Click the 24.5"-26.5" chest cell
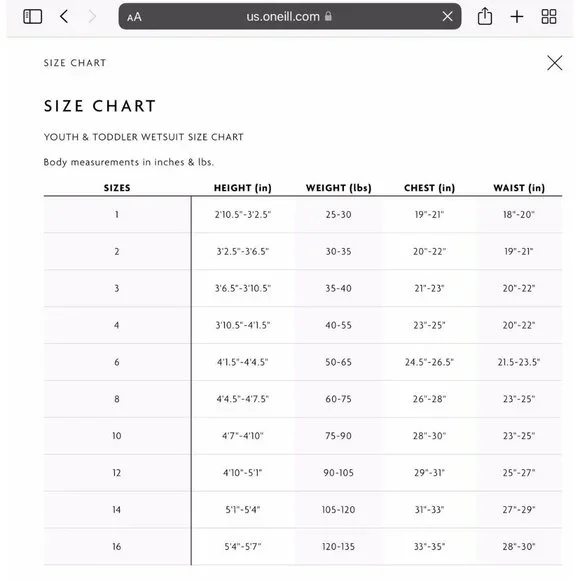Screen dimensions: 580x580 tap(429, 362)
